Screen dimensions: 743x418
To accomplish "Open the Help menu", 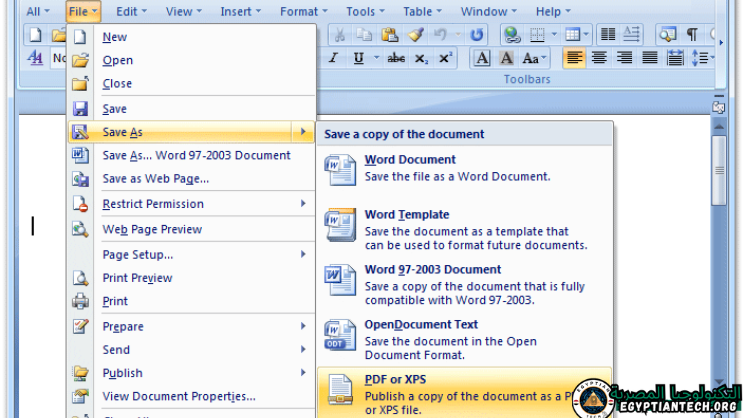I will [553, 11].
